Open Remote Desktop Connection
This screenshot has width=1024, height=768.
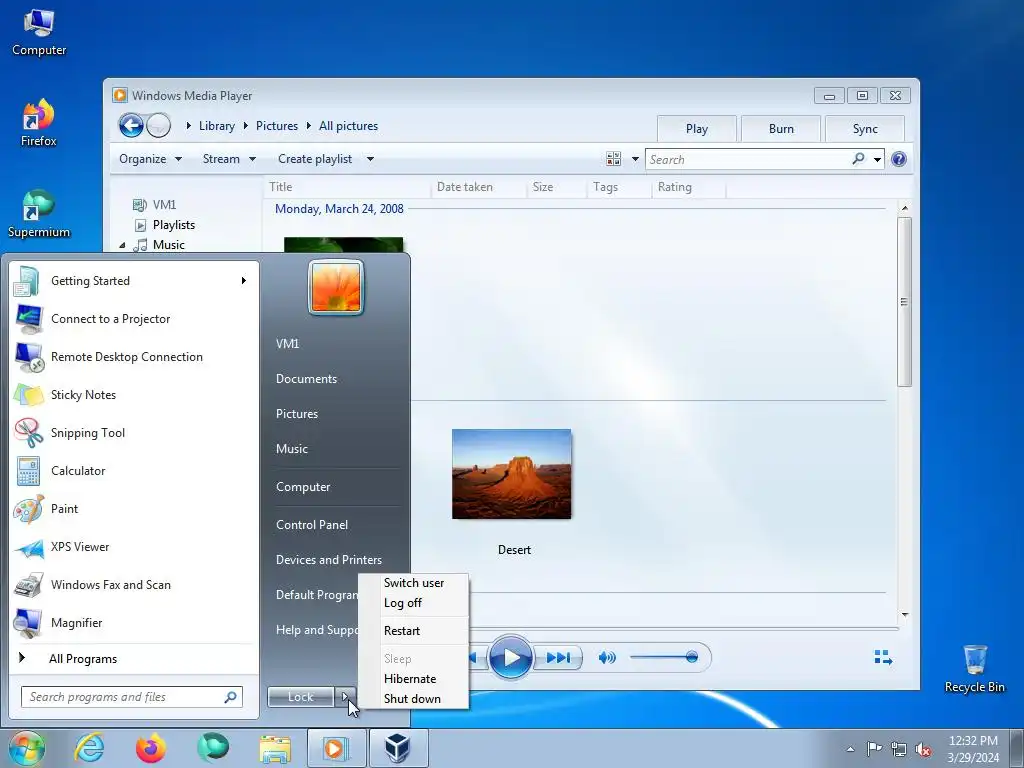pyautogui.click(x=134, y=357)
